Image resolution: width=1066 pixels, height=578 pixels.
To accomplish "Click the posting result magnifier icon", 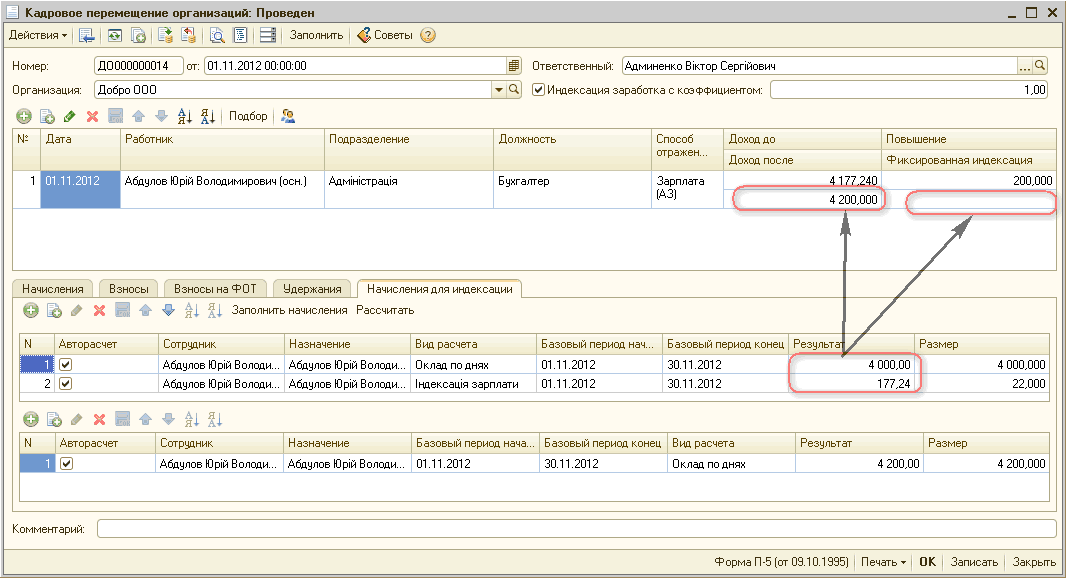I will pos(217,35).
